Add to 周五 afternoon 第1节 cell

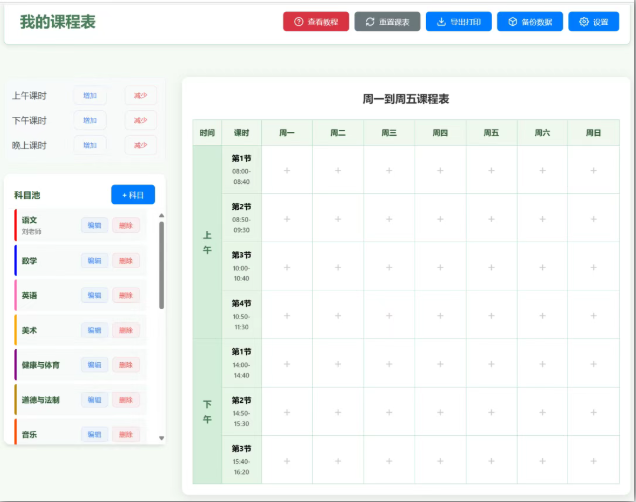pyautogui.click(x=491, y=364)
